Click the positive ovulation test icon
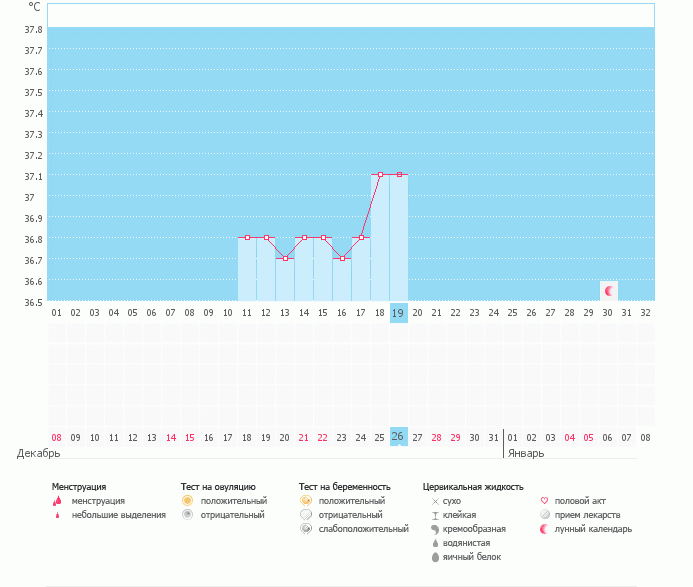Image resolution: width=693 pixels, height=587 pixels. pos(186,500)
